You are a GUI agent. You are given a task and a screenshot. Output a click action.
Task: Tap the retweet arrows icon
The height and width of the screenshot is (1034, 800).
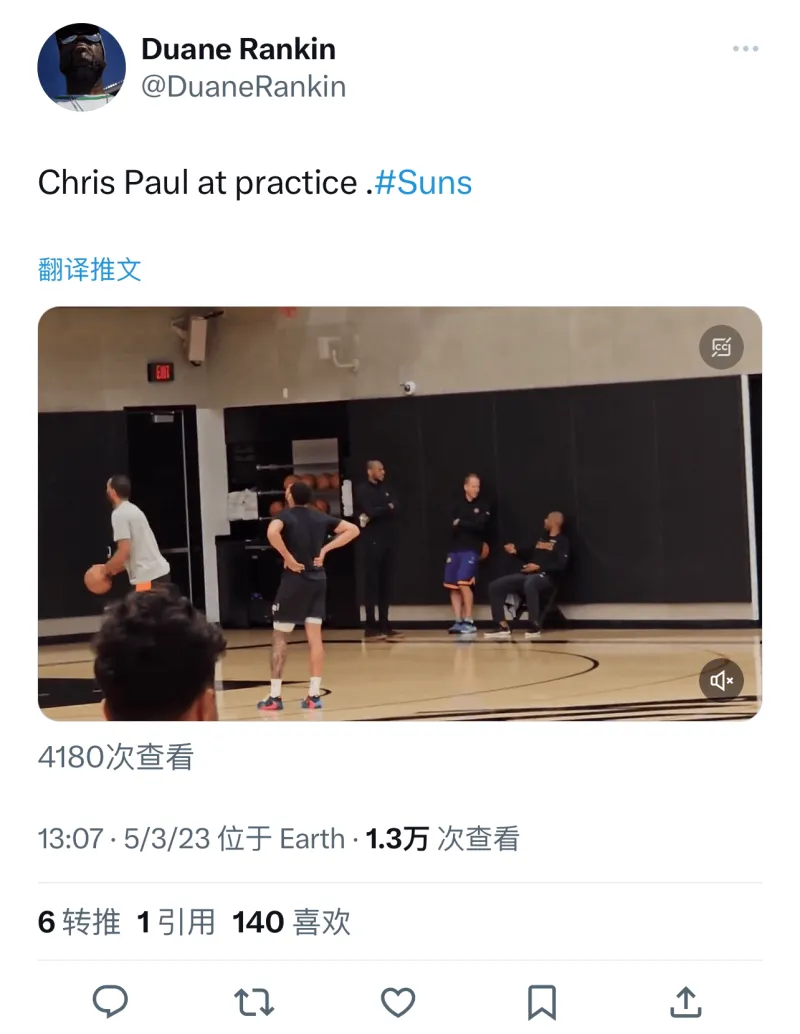[254, 1002]
